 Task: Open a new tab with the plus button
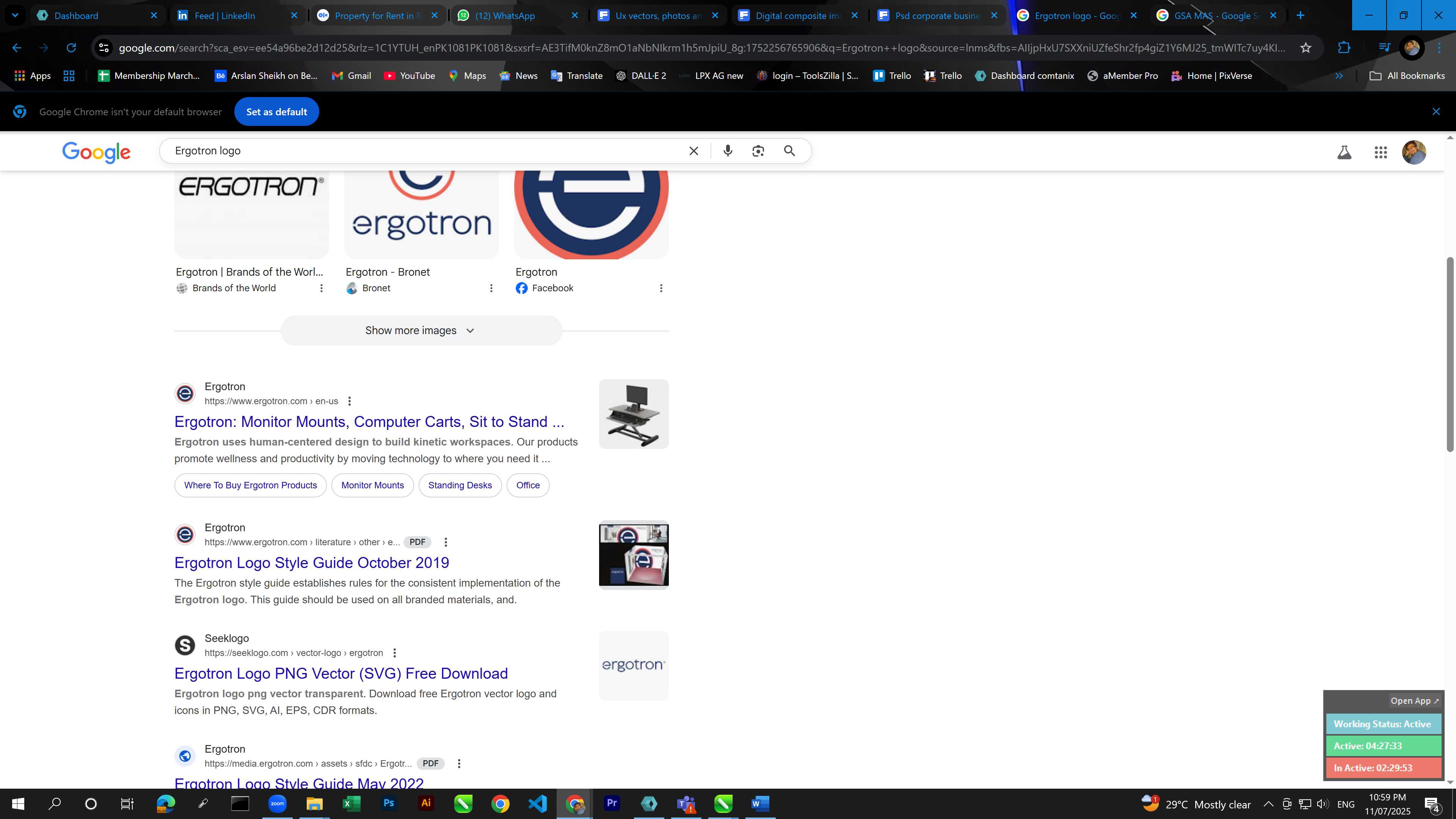(1301, 16)
